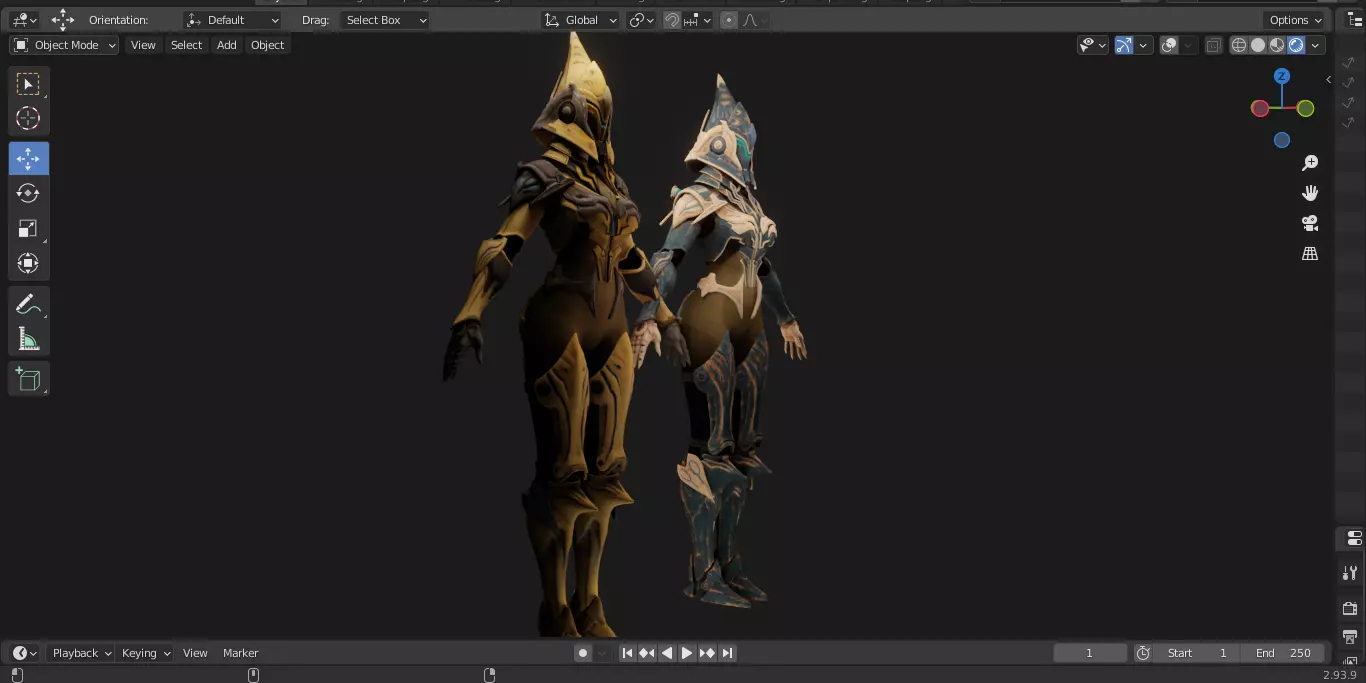Image resolution: width=1366 pixels, height=683 pixels.
Task: Open the Playback menu
Action: tap(82, 653)
